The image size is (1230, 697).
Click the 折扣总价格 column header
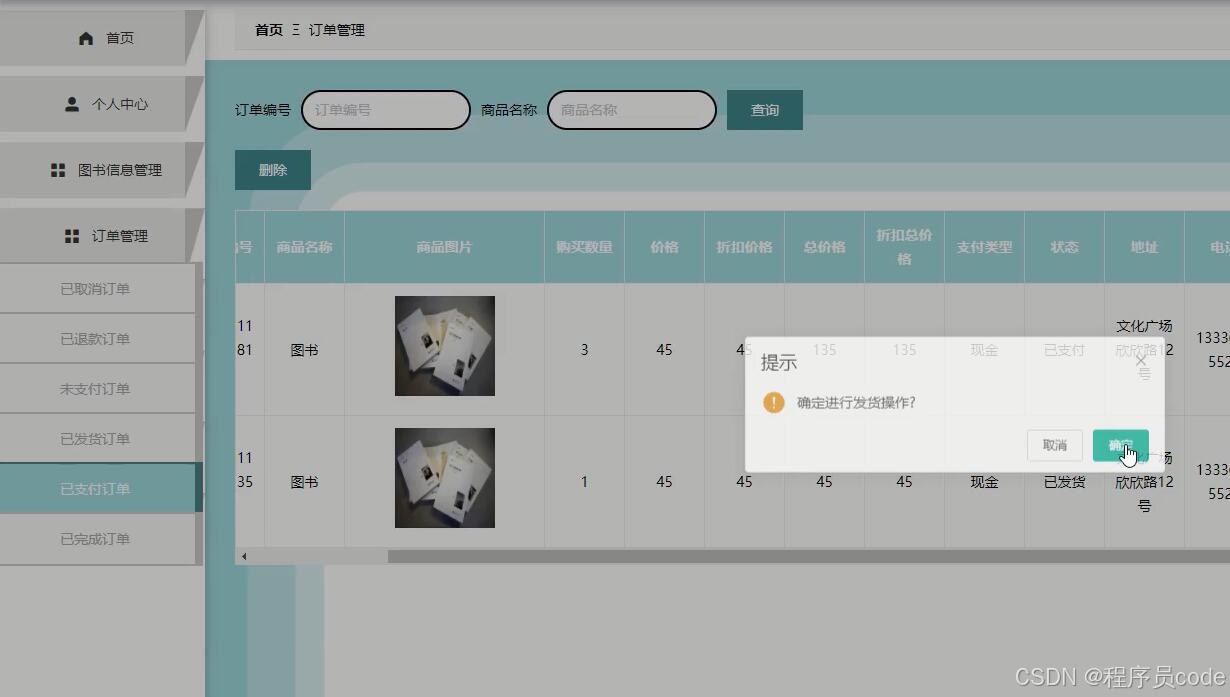click(x=905, y=247)
